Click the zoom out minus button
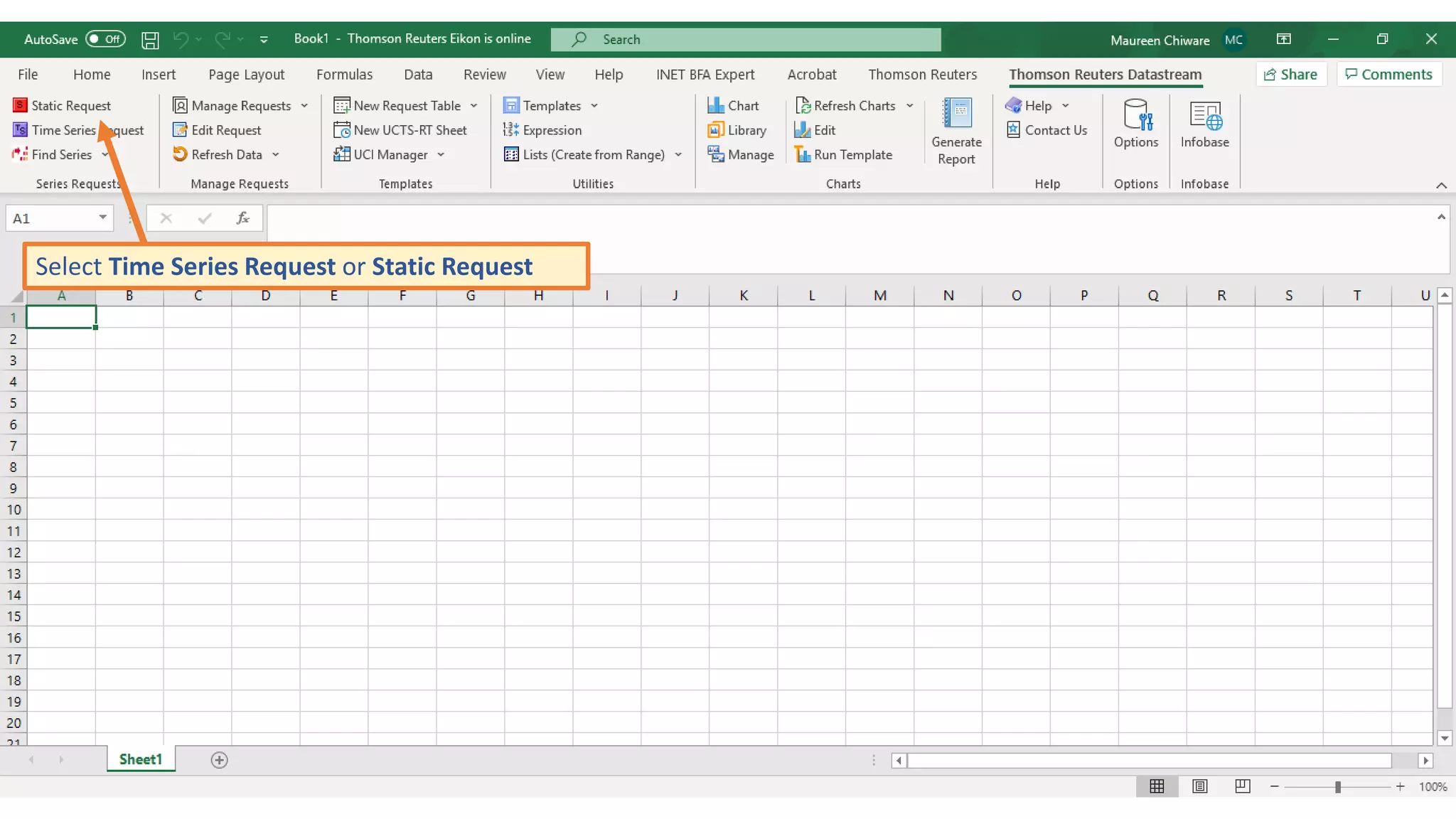Screen dimensions: 1456x819 tap(1275, 786)
